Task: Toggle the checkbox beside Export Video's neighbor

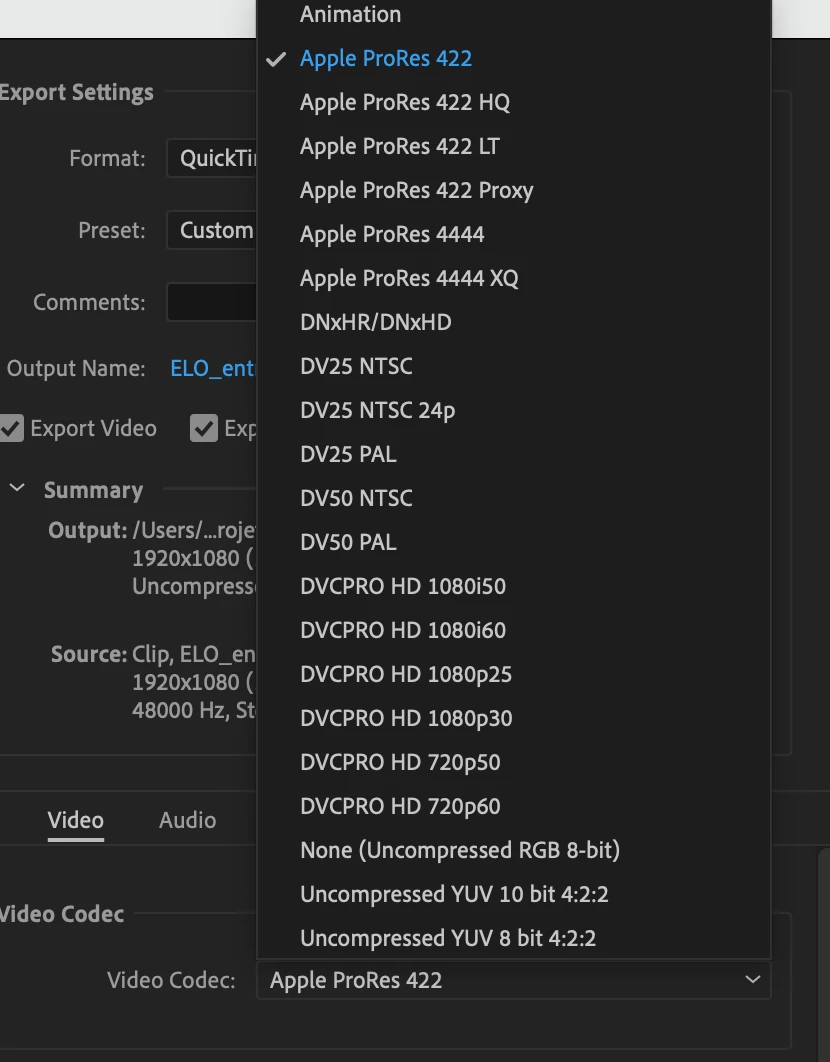Action: pyautogui.click(x=204, y=428)
